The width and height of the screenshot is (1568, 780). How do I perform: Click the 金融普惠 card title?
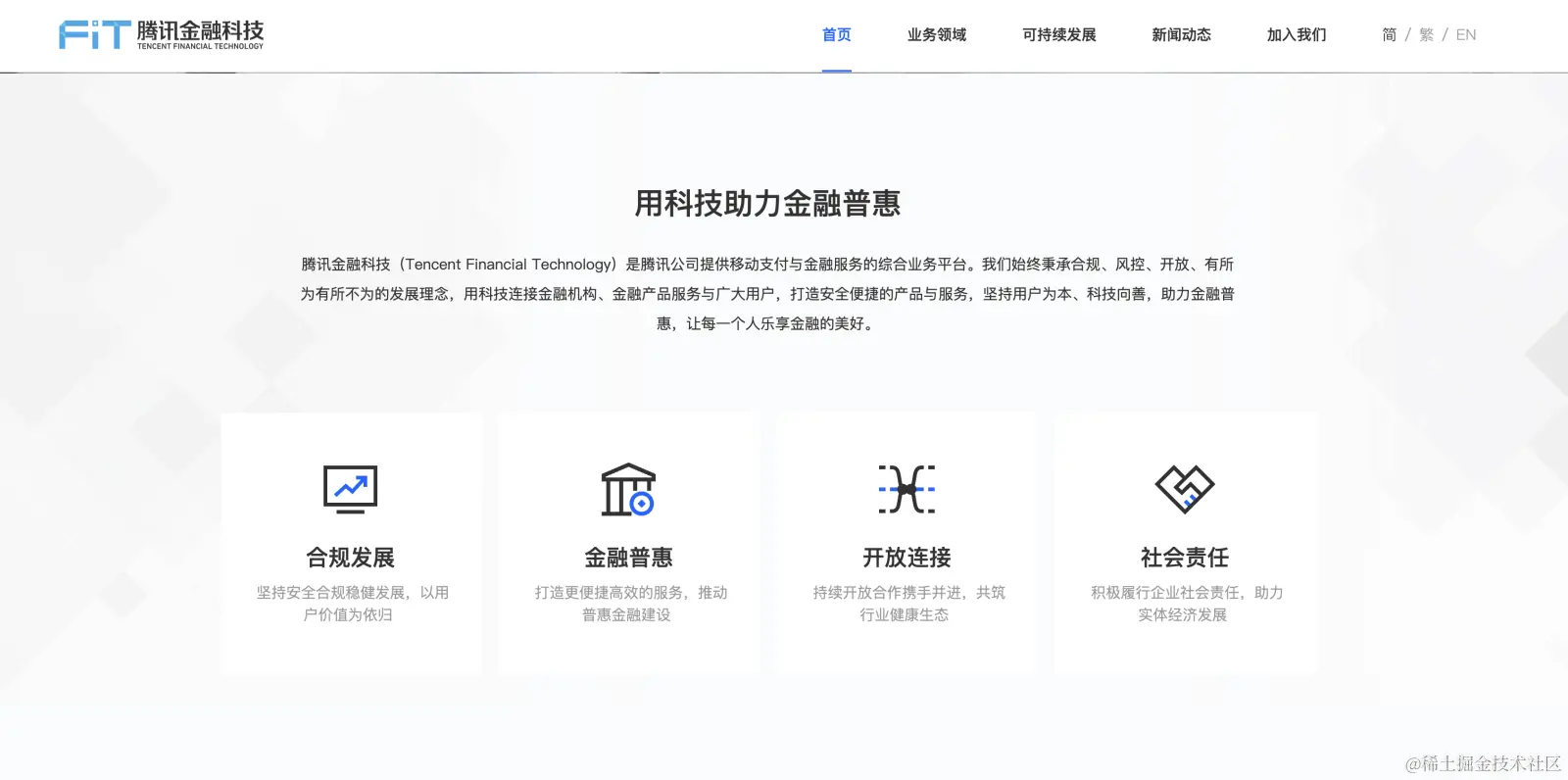tap(628, 558)
